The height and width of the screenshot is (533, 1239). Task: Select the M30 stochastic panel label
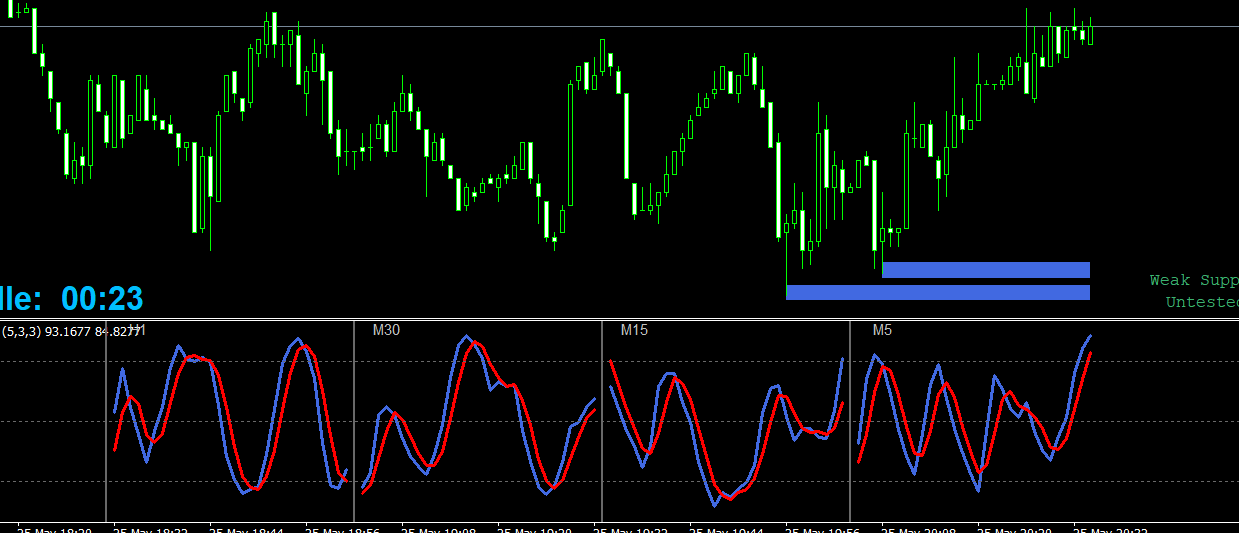[x=386, y=330]
